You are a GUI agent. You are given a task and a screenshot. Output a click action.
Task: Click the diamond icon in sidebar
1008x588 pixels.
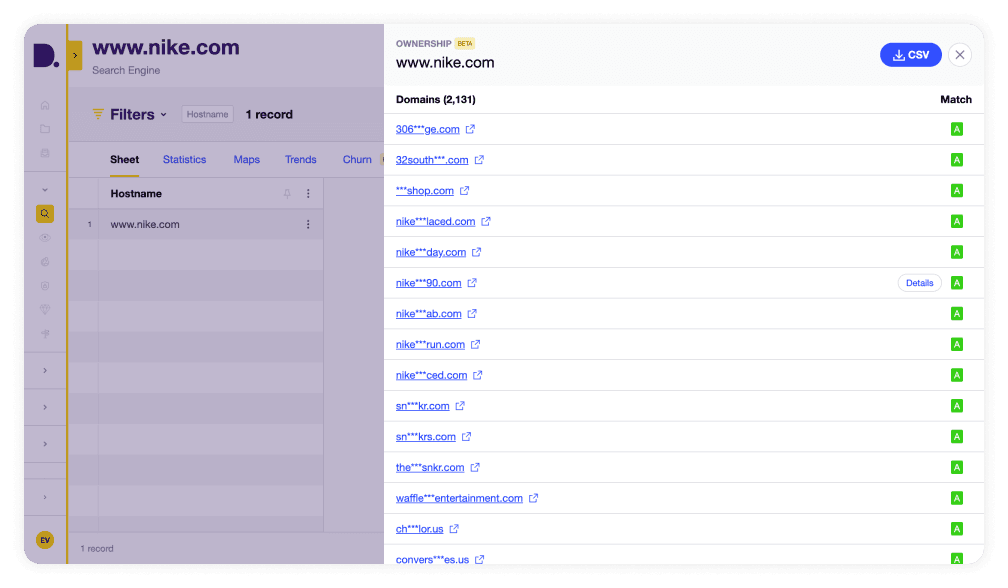coord(45,310)
